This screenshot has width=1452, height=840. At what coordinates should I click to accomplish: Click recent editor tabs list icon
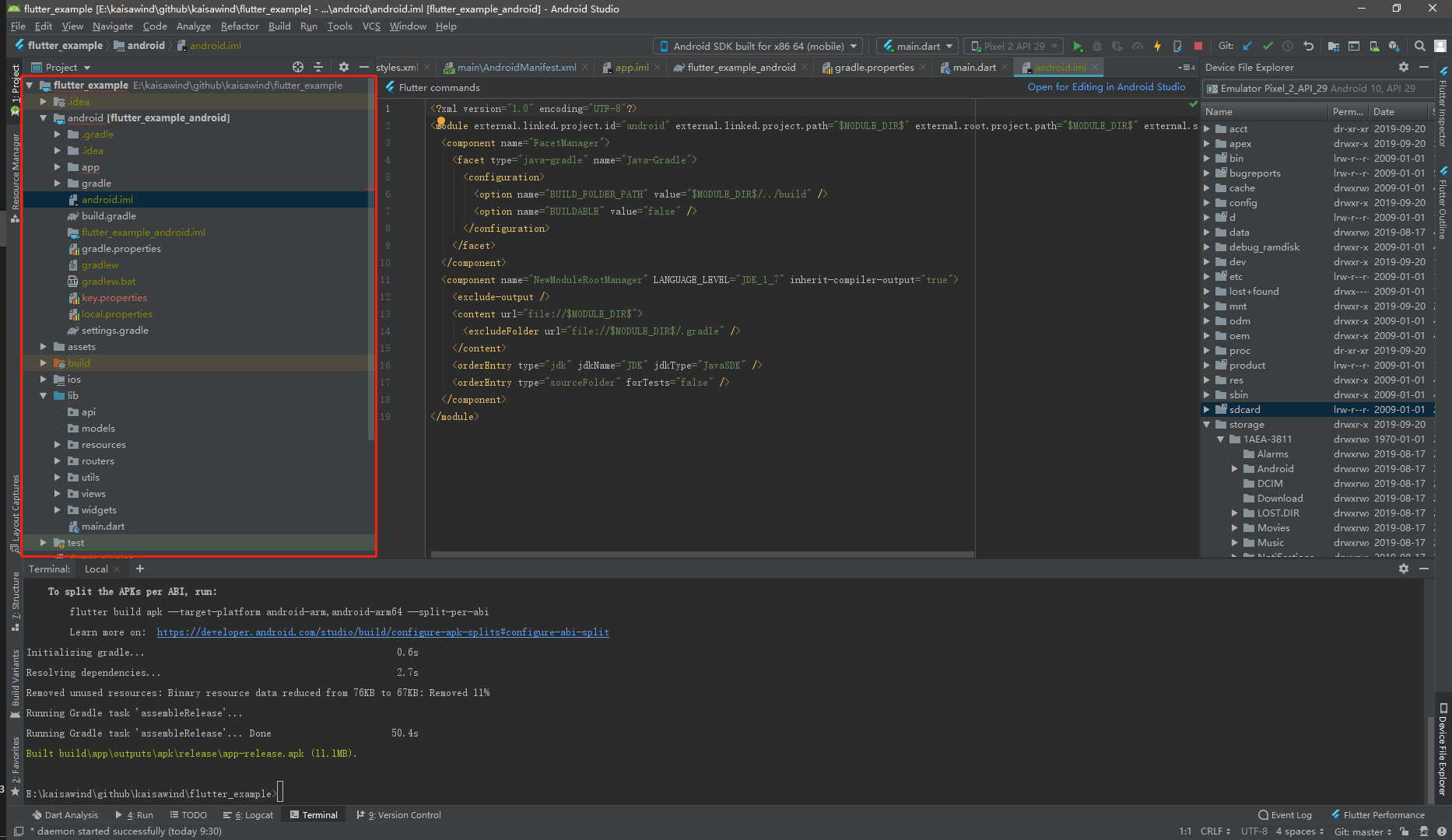point(1187,68)
